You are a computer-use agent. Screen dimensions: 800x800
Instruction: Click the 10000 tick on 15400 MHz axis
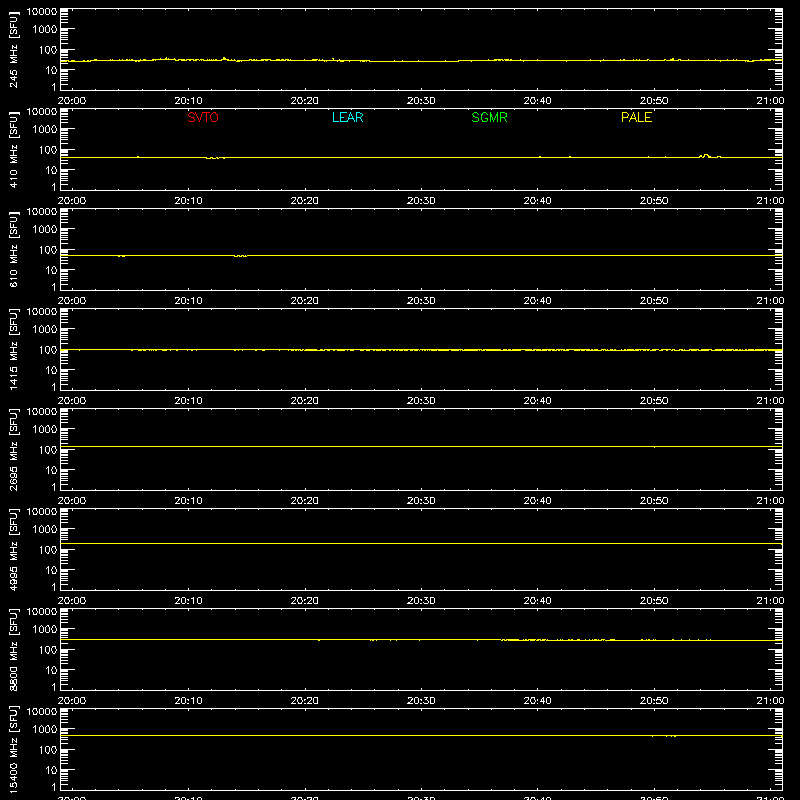tap(42, 712)
